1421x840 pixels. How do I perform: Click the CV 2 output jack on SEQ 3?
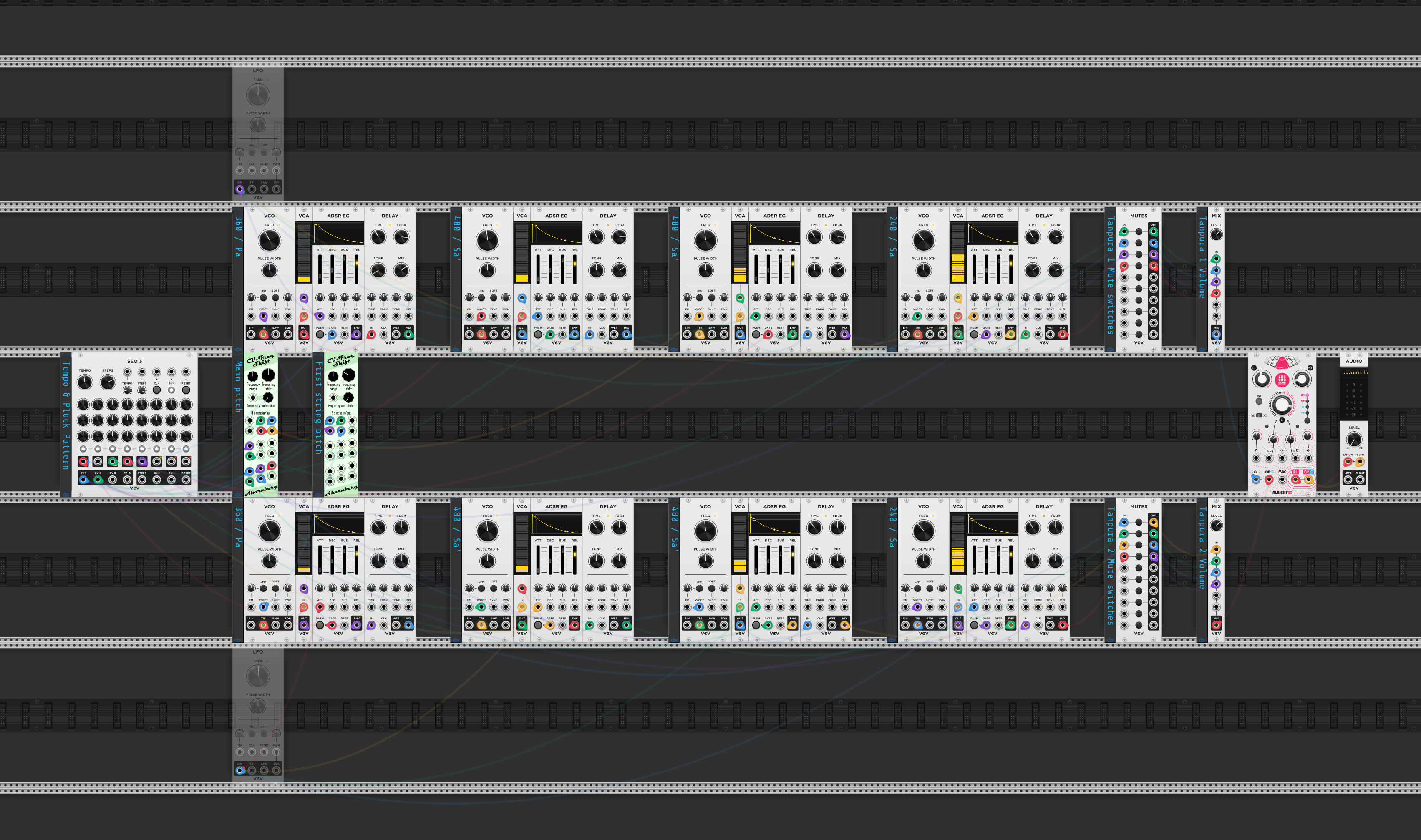pyautogui.click(x=98, y=480)
